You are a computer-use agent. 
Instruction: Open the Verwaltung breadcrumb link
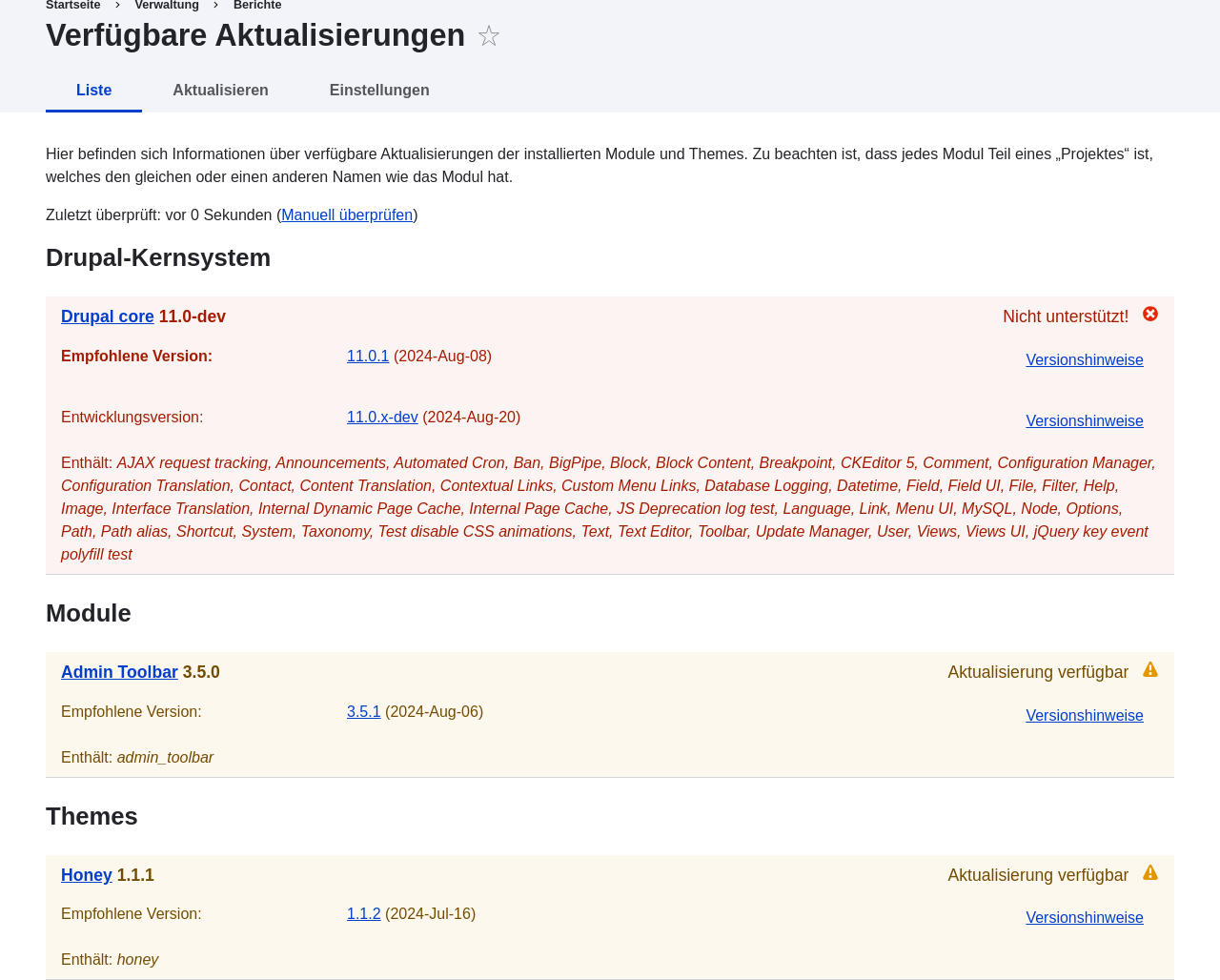click(x=167, y=6)
